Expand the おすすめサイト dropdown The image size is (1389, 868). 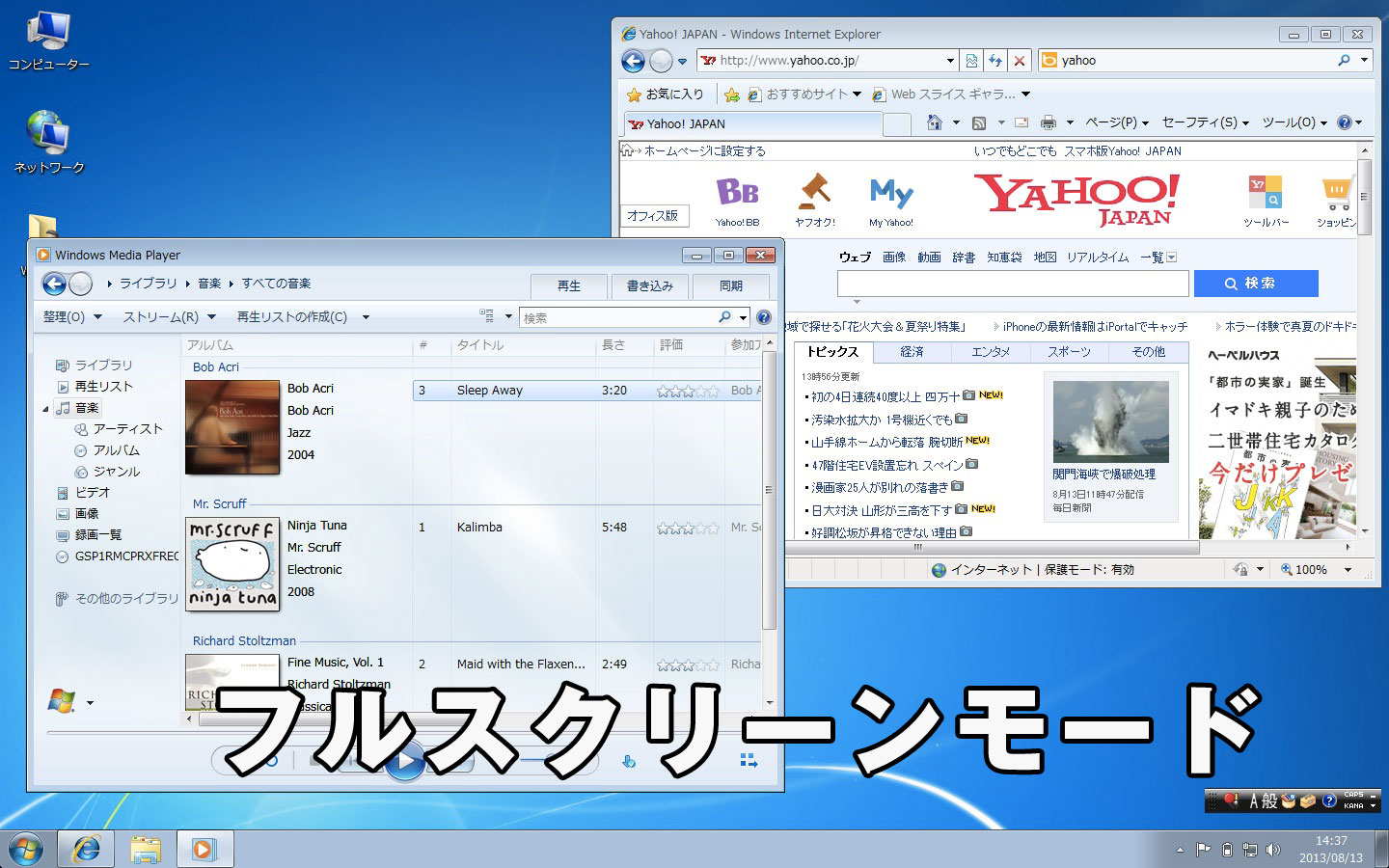tap(857, 95)
